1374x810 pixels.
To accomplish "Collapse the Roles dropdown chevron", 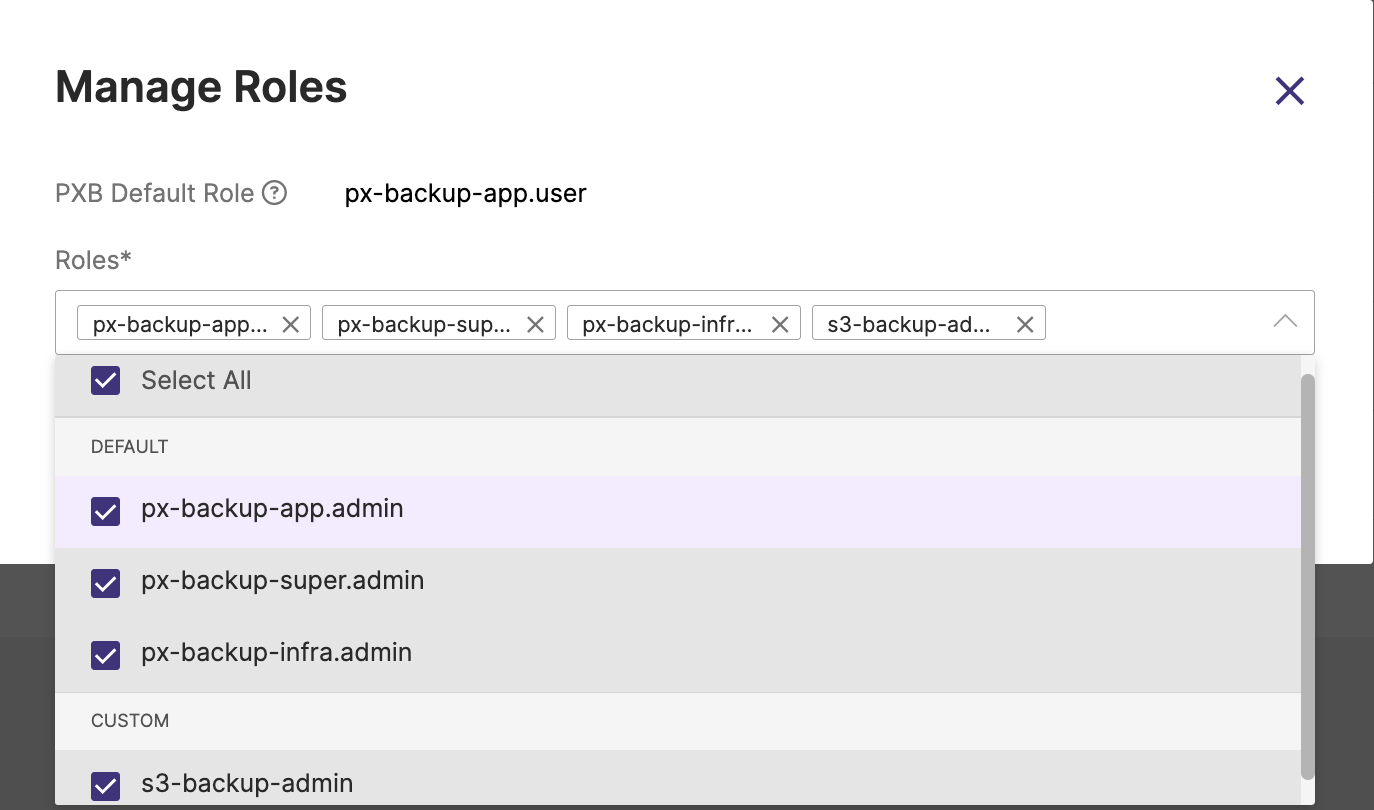I will [1285, 322].
